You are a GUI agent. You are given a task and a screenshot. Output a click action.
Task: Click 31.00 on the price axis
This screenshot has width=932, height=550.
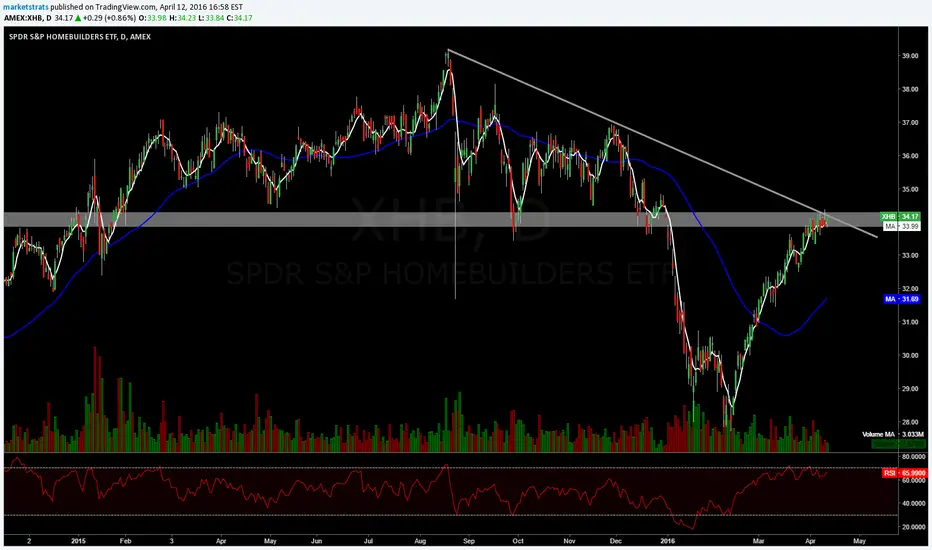(x=910, y=322)
